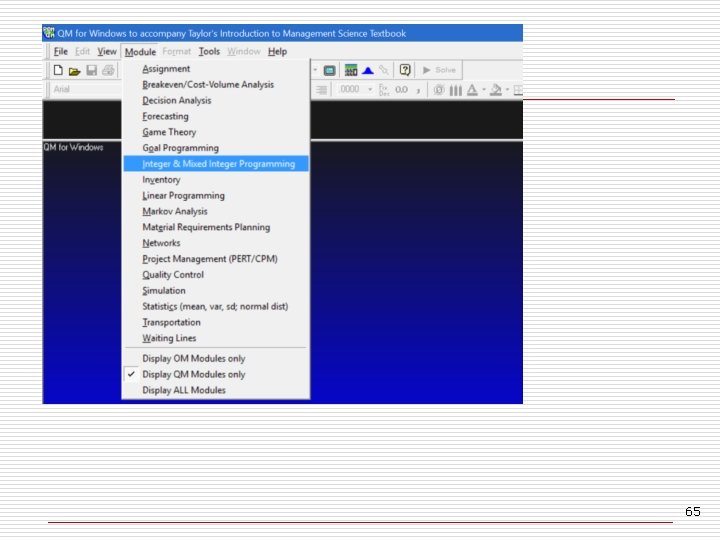
Task: Click the font color A icon
Action: click(x=472, y=90)
